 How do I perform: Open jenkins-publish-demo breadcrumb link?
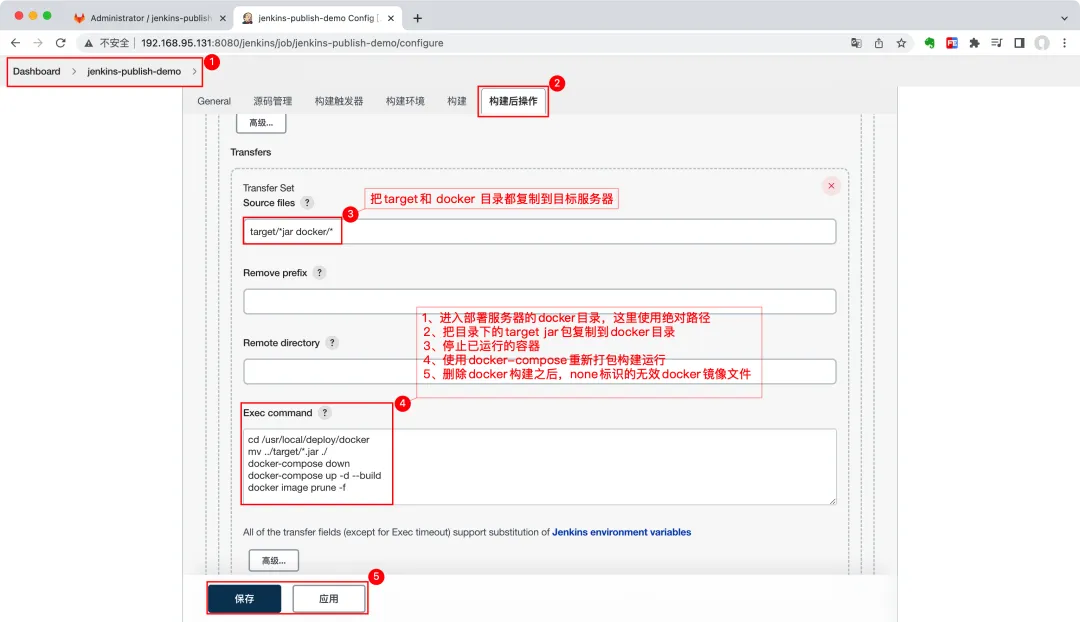(134, 72)
